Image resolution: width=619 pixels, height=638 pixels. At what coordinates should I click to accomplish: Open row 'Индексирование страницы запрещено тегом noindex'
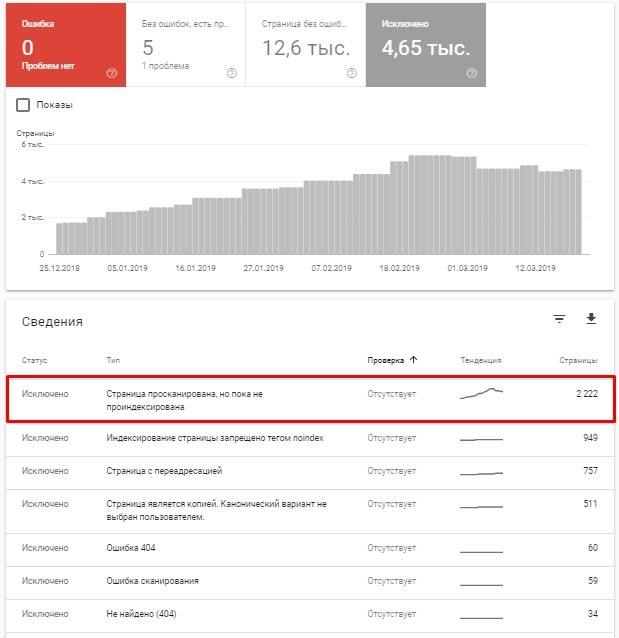(x=310, y=440)
